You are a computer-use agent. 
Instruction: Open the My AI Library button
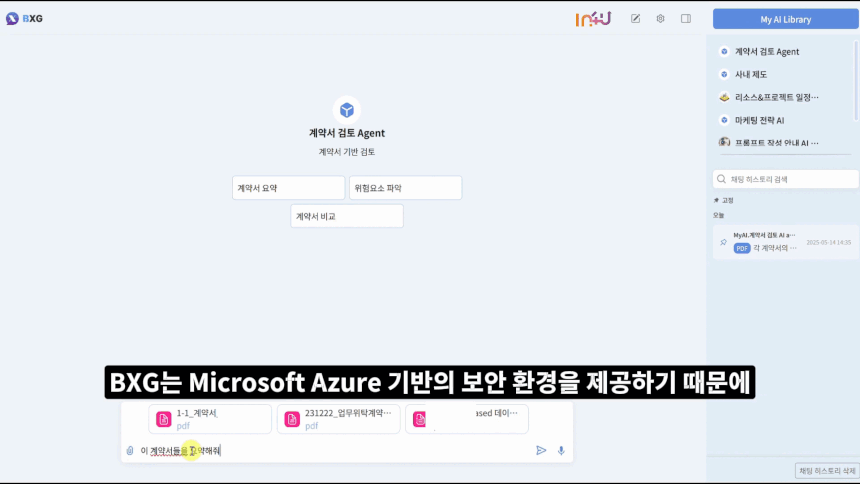[785, 19]
